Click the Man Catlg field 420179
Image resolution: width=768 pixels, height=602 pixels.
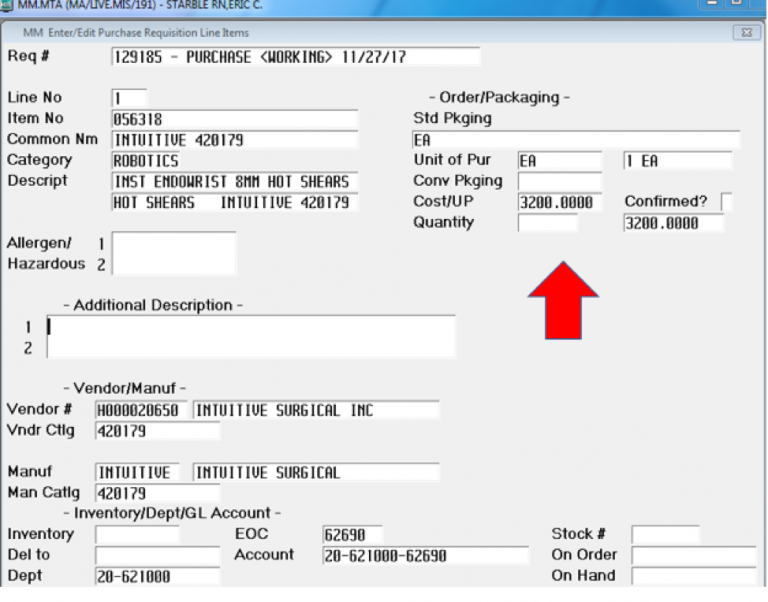(157, 493)
